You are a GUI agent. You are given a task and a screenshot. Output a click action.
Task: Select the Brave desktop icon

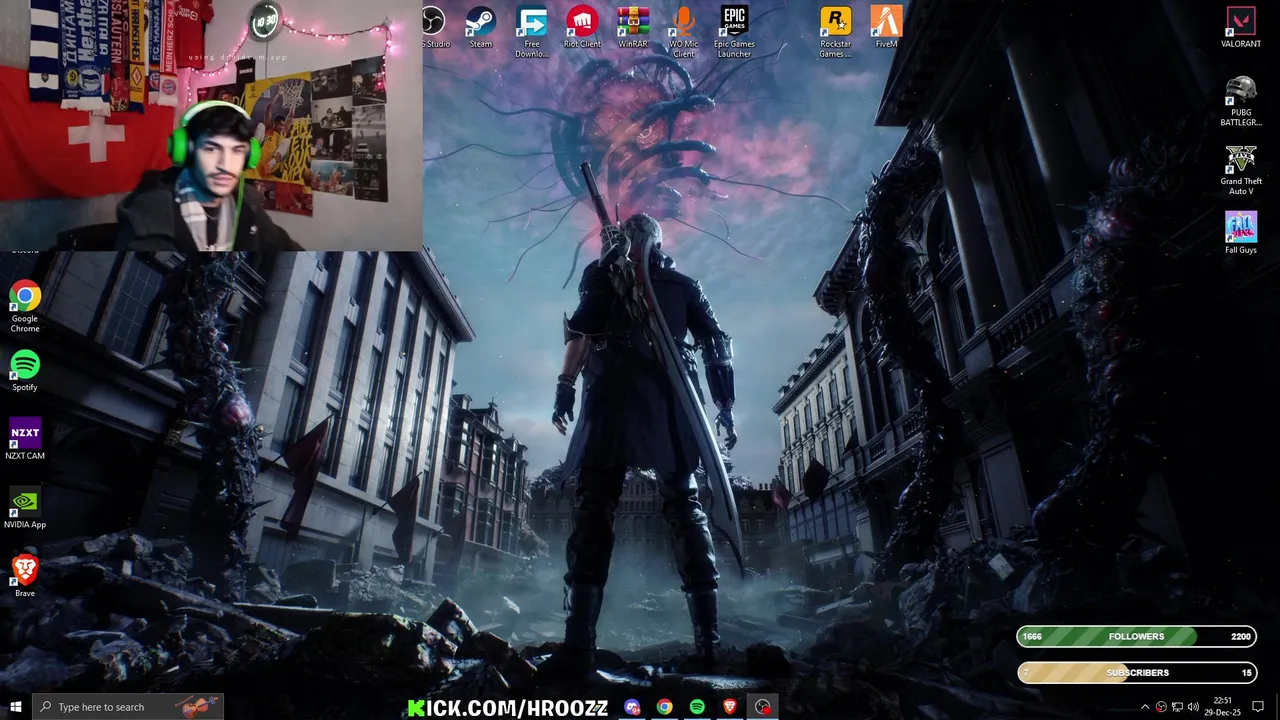point(25,577)
